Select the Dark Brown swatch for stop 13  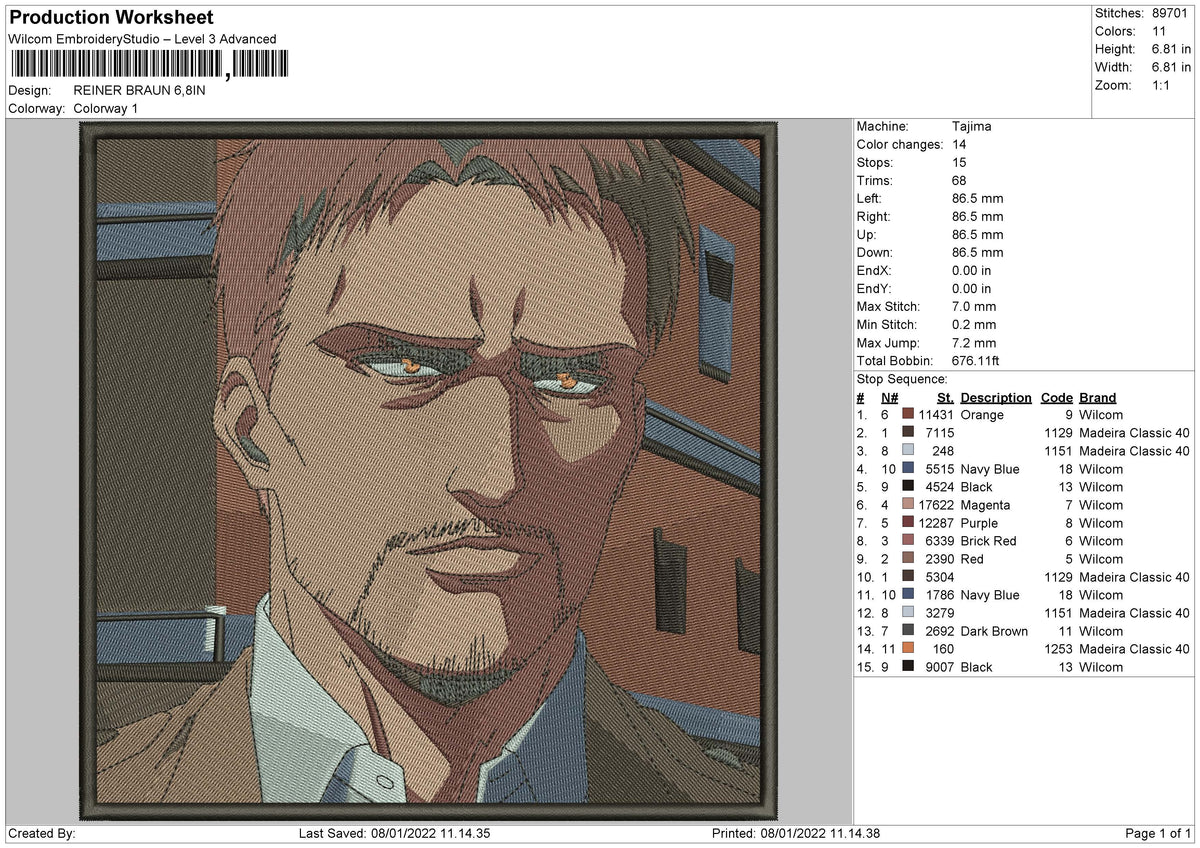[908, 630]
